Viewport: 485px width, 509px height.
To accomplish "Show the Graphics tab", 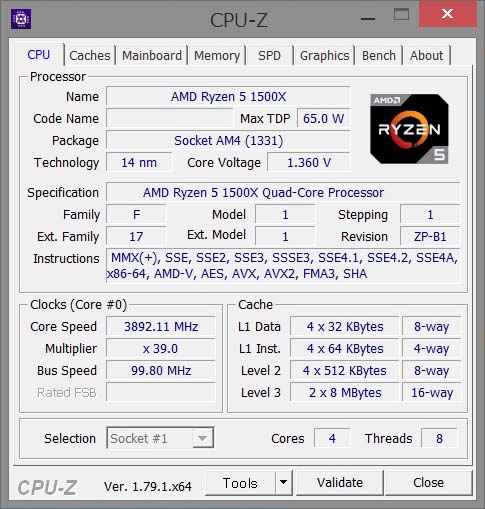I will tap(324, 55).
